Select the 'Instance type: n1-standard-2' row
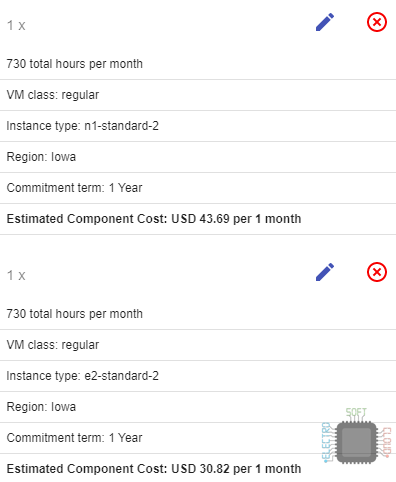396x482 pixels. [198, 126]
